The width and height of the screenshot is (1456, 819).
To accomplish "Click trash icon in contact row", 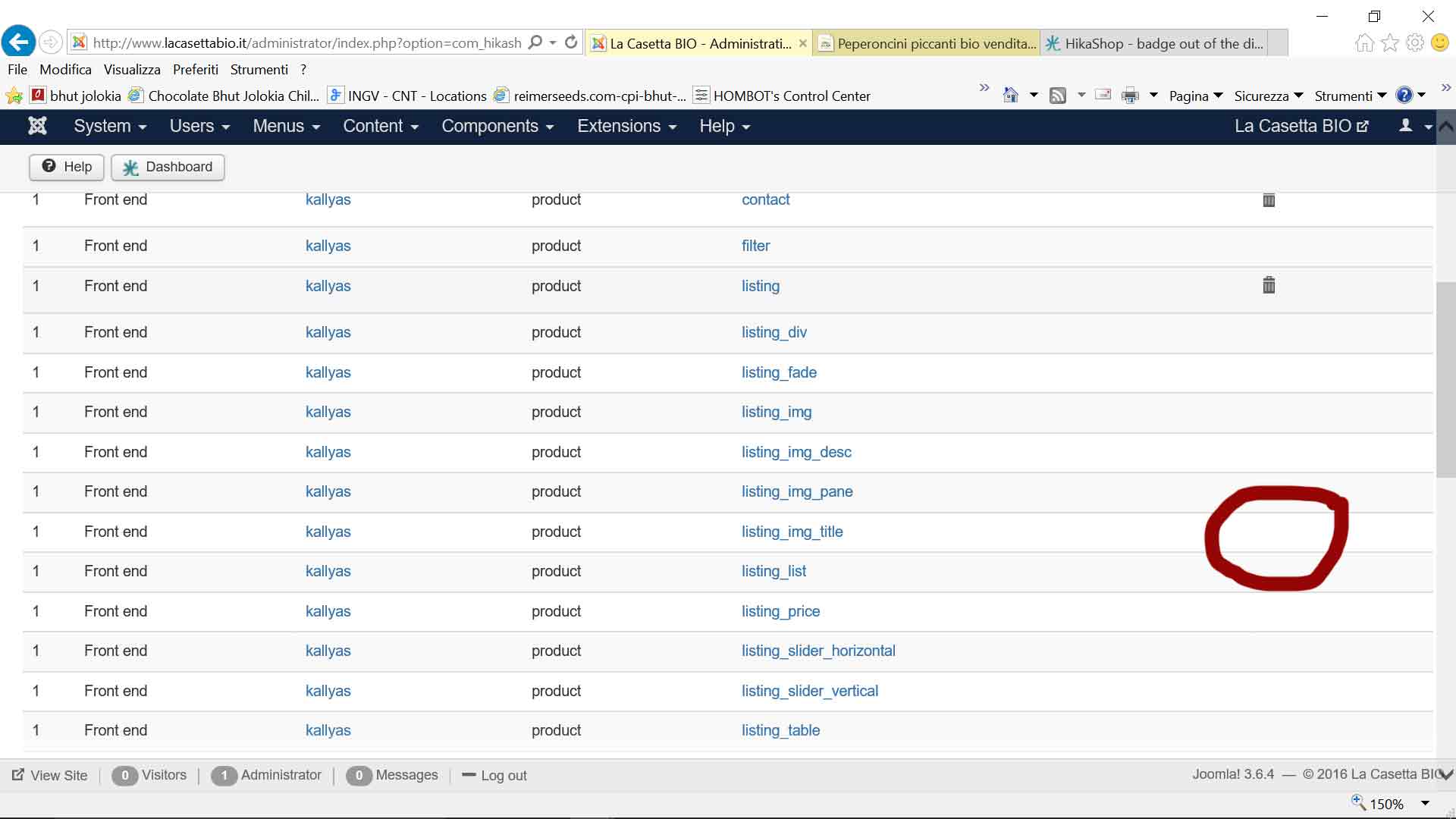I will (x=1269, y=200).
